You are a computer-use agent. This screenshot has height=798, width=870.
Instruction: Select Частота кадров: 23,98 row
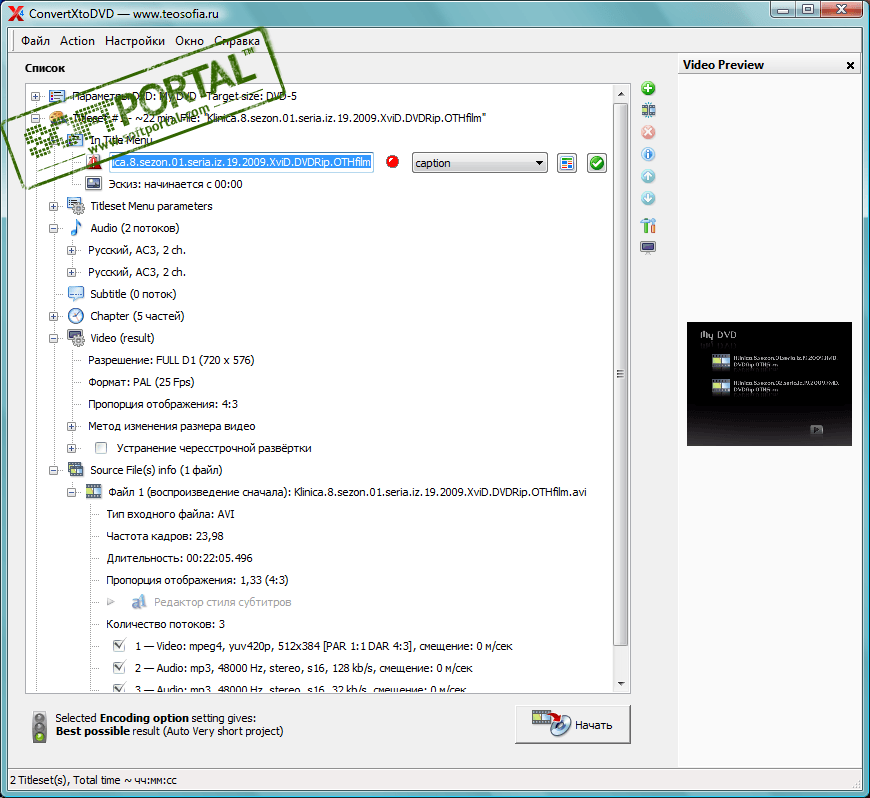165,536
